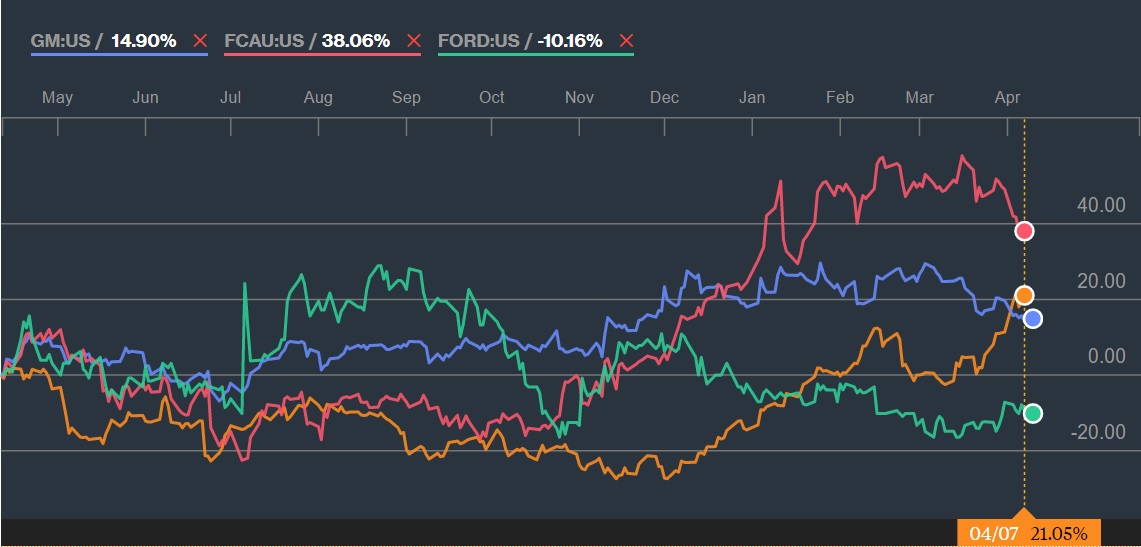This screenshot has height=547, width=1141.
Task: Click the red FCAU data point marker
Action: (1024, 231)
